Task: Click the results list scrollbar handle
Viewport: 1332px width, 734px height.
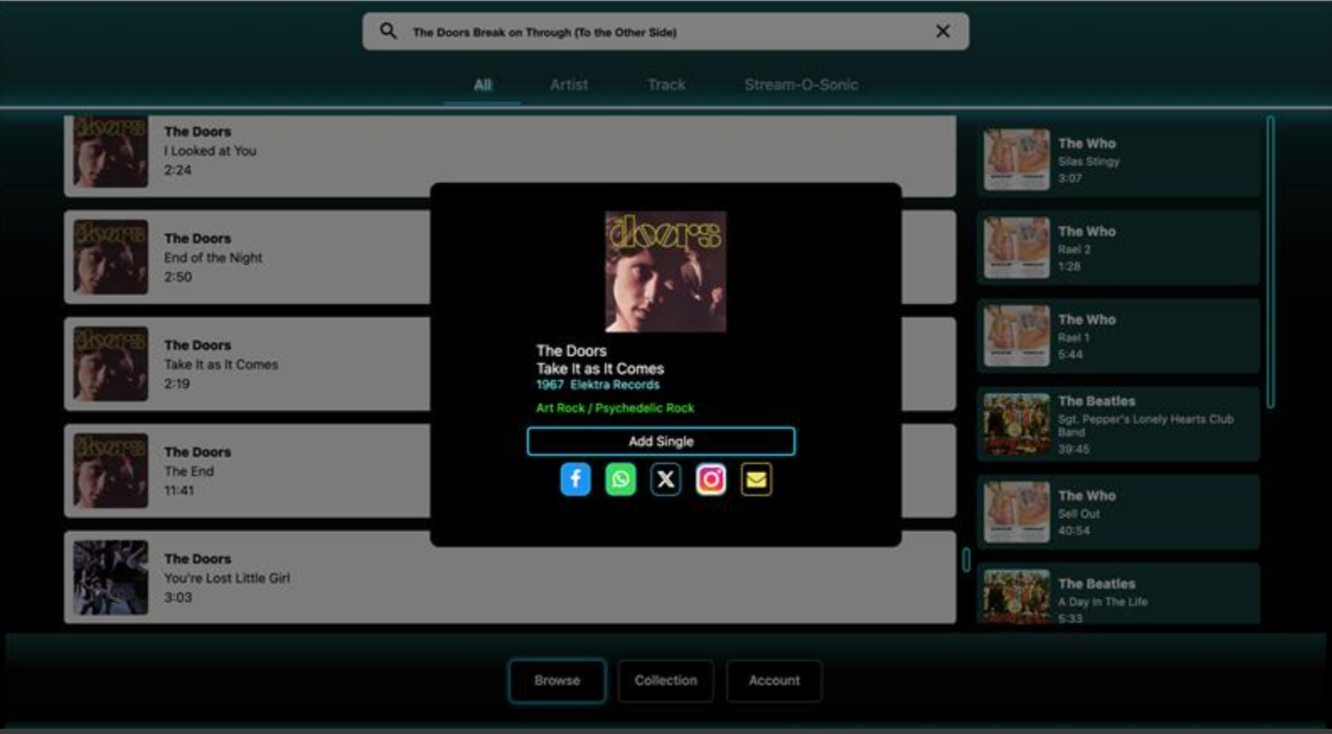Action: coord(966,560)
